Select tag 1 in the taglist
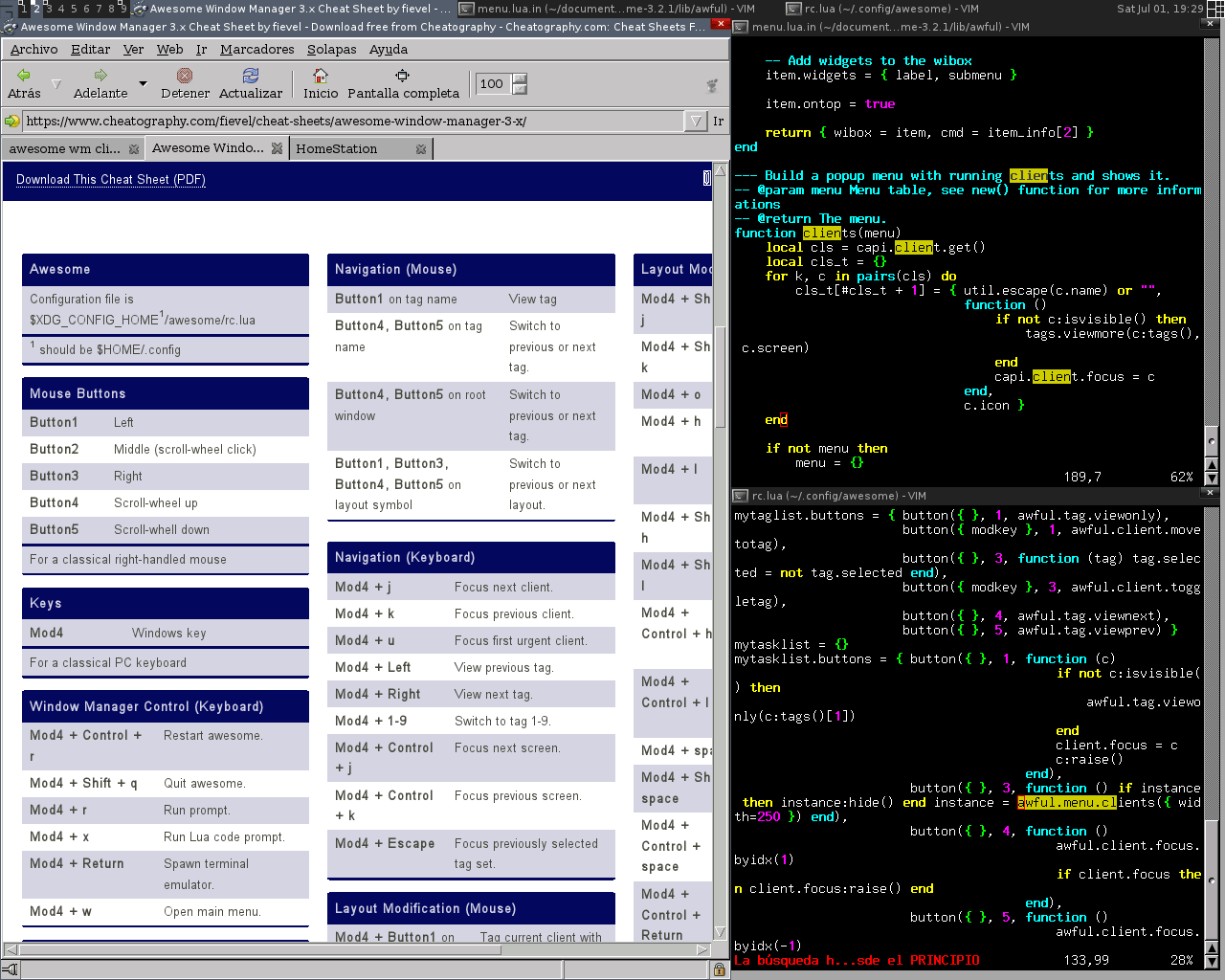Image resolution: width=1225 pixels, height=980 pixels. tap(23, 9)
